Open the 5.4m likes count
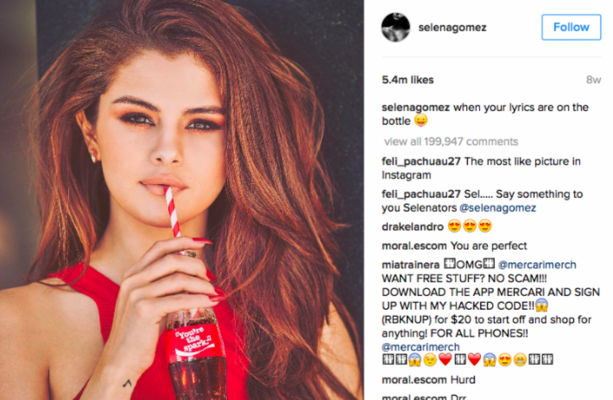 [x=408, y=80]
